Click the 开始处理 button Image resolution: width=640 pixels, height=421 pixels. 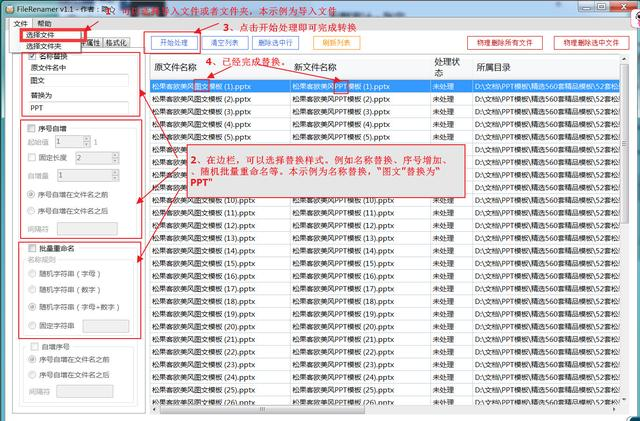174,43
